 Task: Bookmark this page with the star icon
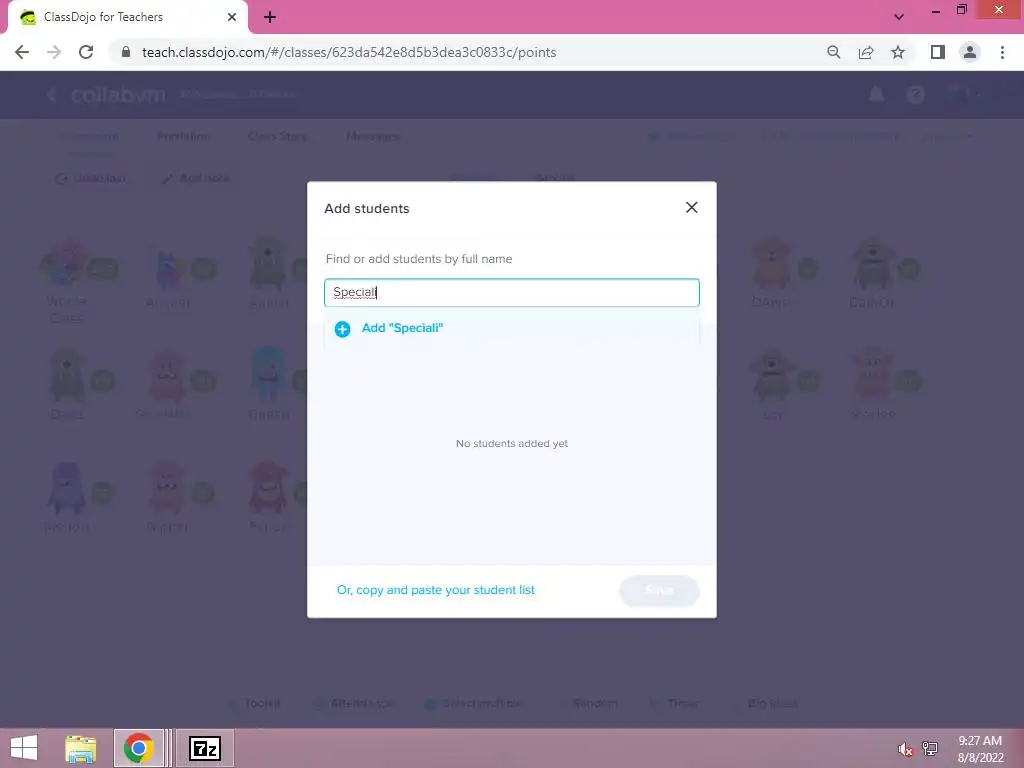pos(898,52)
